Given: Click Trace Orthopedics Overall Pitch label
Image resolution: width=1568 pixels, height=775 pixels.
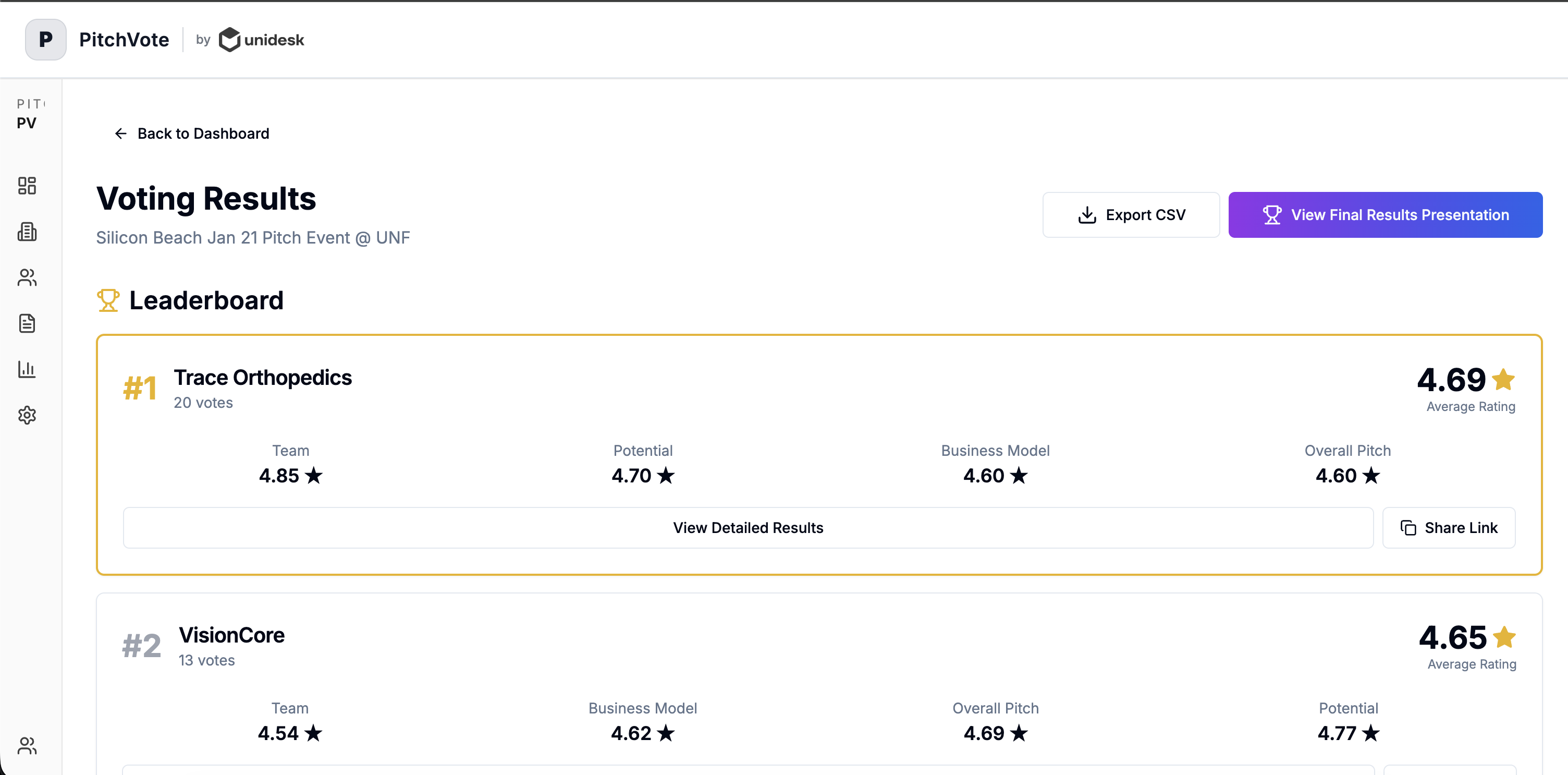Looking at the screenshot, I should tap(1347, 451).
